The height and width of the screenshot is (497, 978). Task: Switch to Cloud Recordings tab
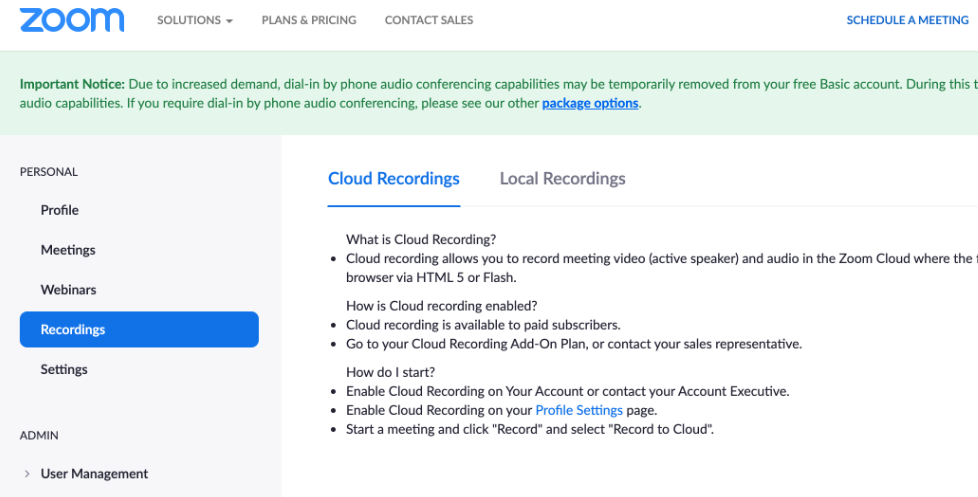[x=394, y=179]
